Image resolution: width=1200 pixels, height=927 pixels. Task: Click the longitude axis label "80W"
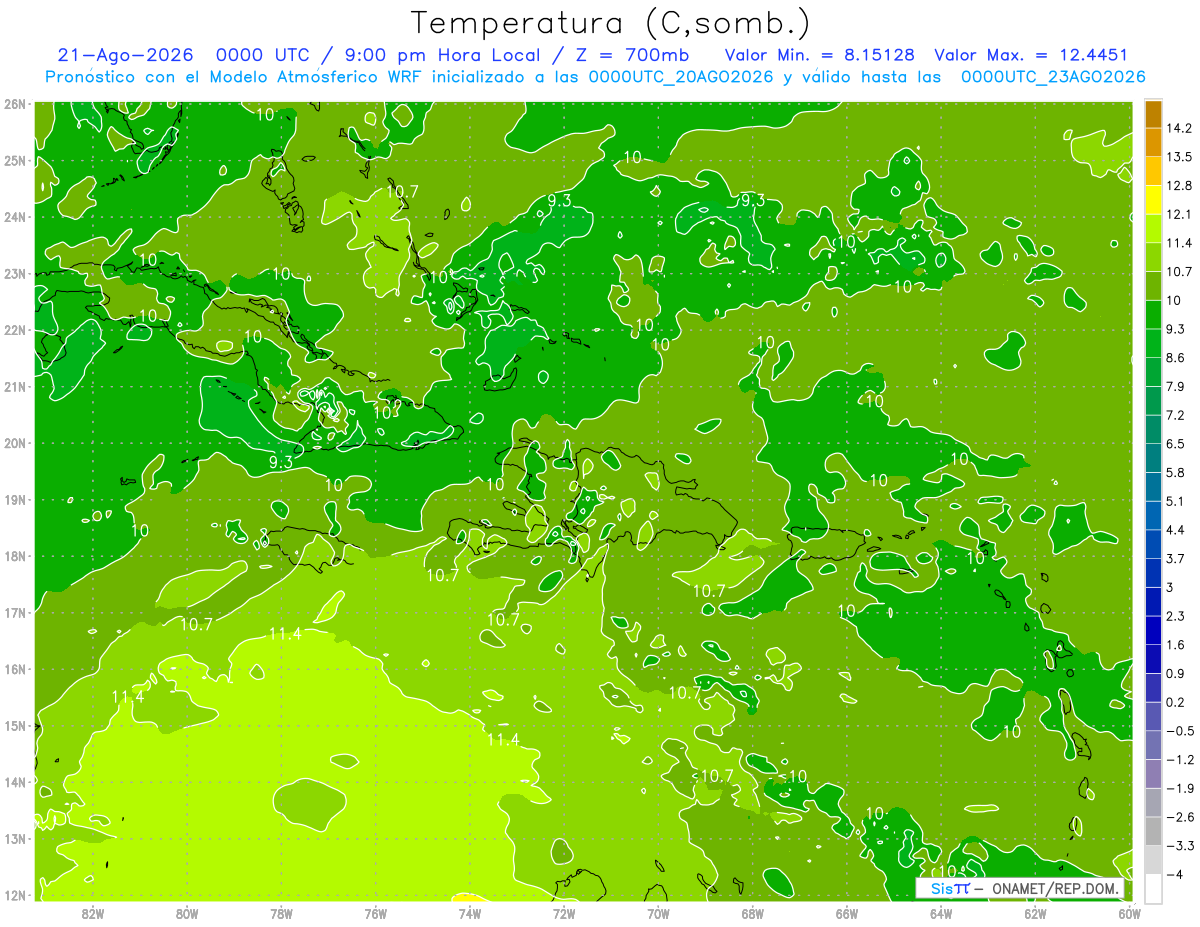(x=187, y=913)
